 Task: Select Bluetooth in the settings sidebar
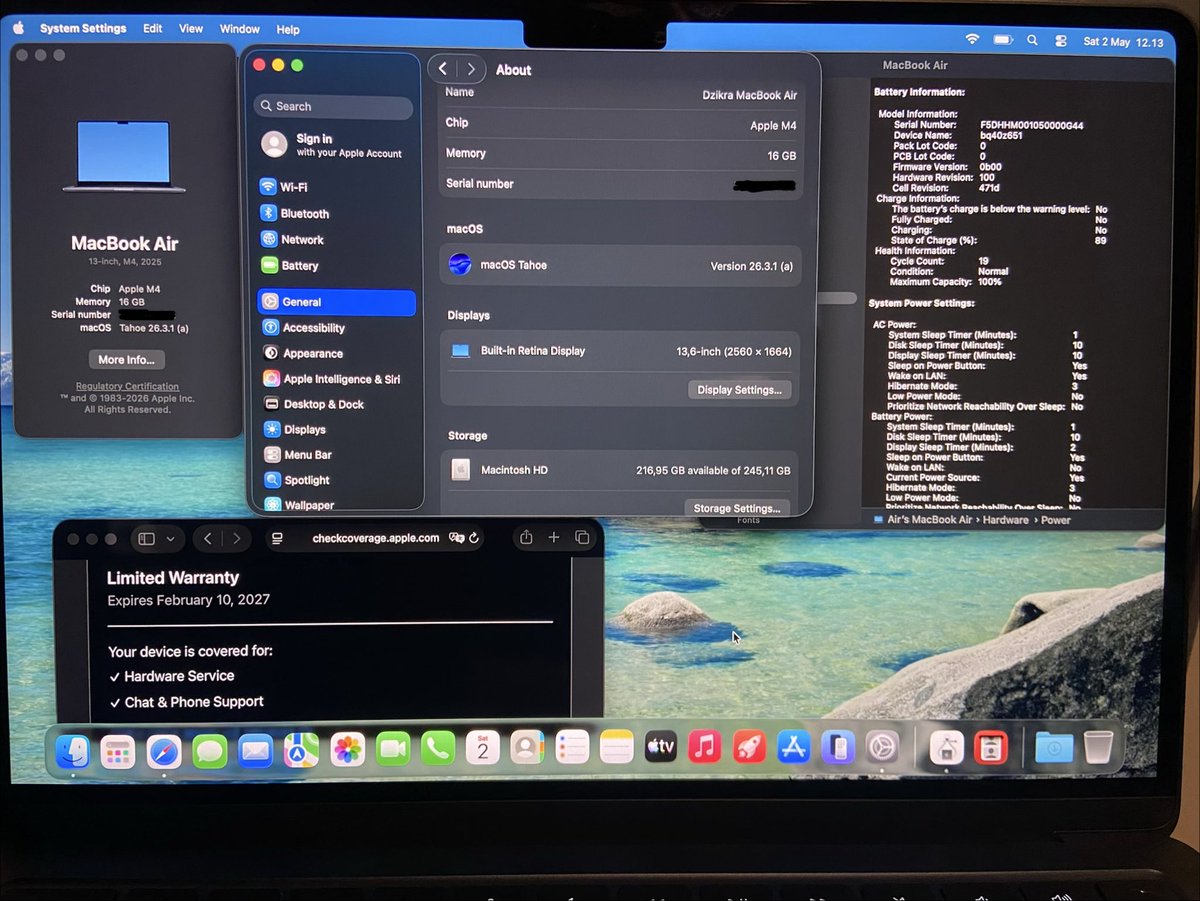coord(336,213)
